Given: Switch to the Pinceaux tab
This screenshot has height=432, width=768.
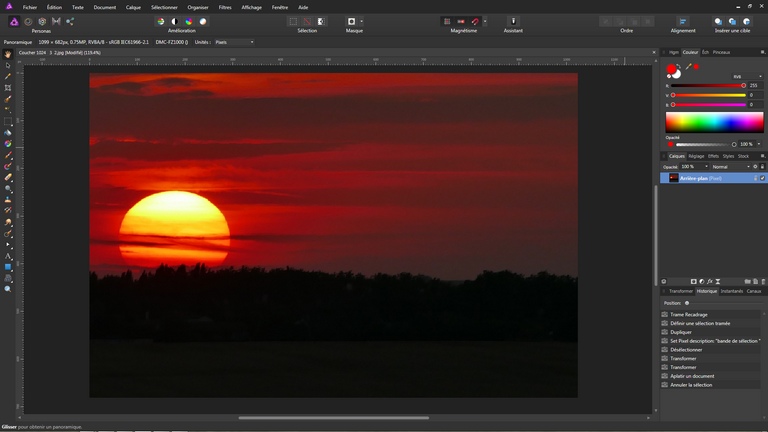Looking at the screenshot, I should pos(721,52).
